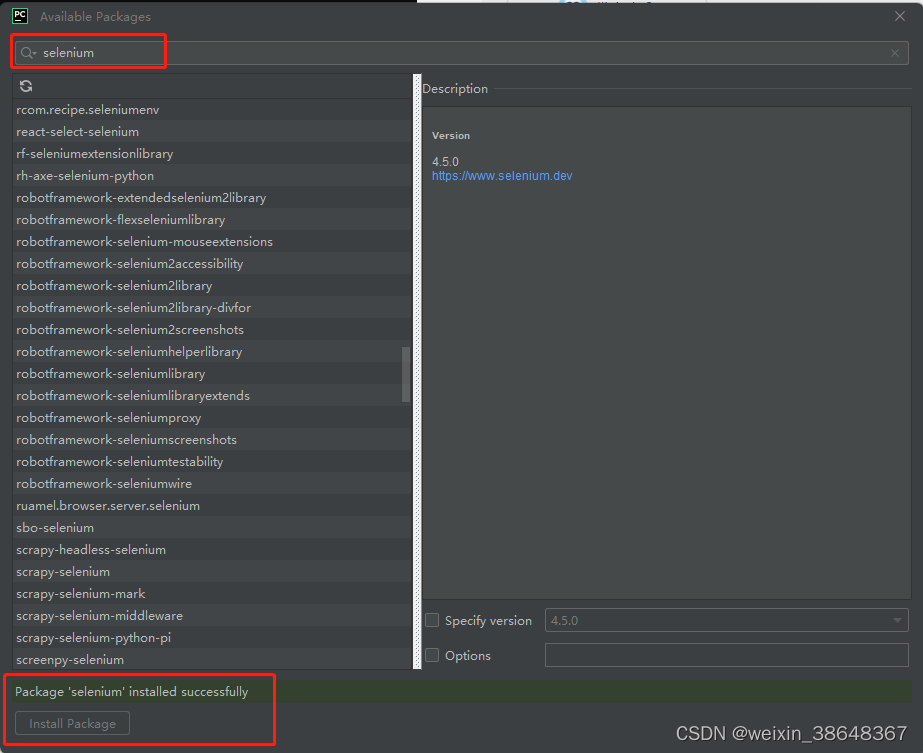Clear the search field with the X icon
Viewport: 923px width, 753px height.
895,53
